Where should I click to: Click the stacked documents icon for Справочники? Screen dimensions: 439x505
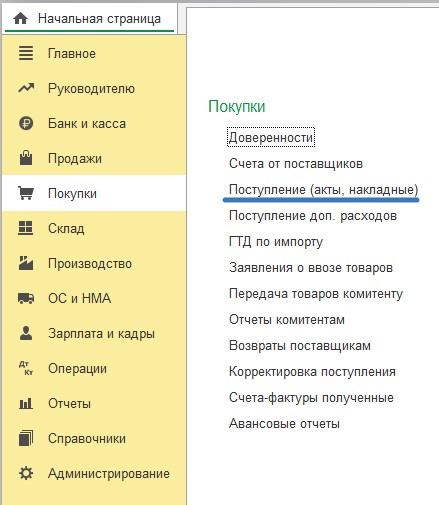coord(26,438)
